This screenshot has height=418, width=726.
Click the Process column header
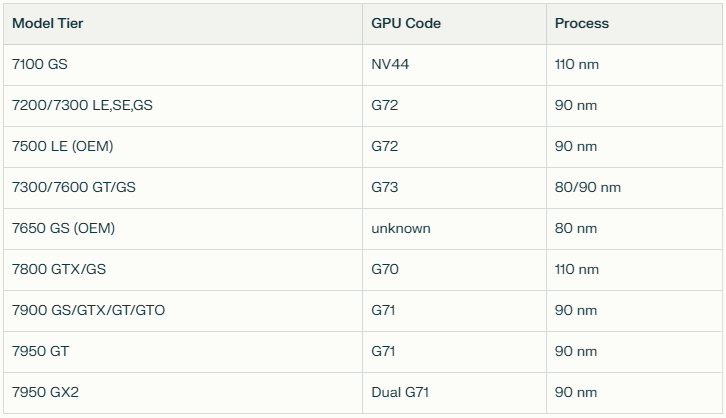point(581,23)
